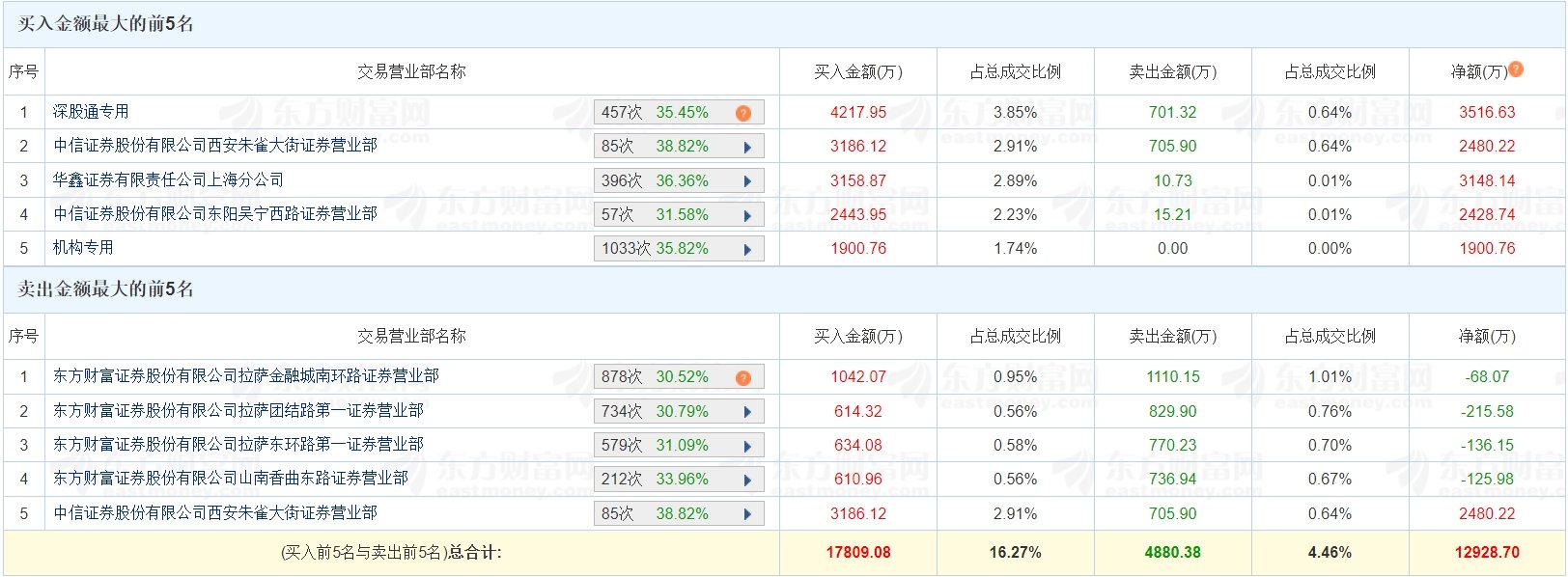
Task: Click 净额(万) header in the sell table
Action: [1487, 337]
